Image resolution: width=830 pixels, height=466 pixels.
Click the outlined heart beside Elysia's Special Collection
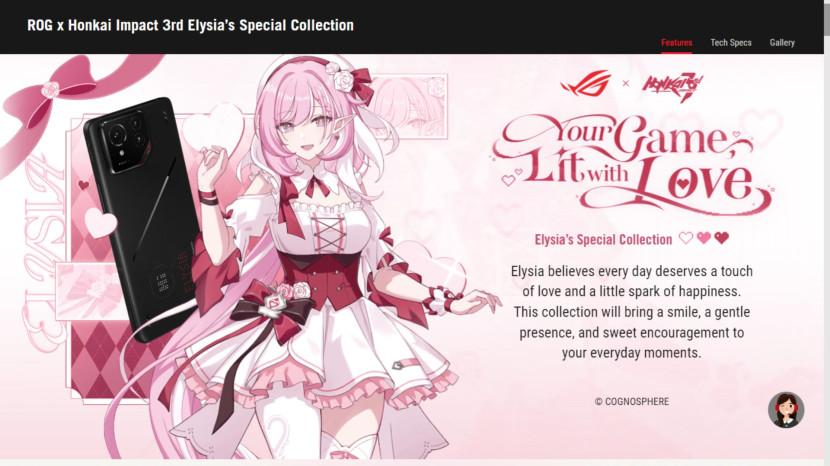(x=685, y=238)
